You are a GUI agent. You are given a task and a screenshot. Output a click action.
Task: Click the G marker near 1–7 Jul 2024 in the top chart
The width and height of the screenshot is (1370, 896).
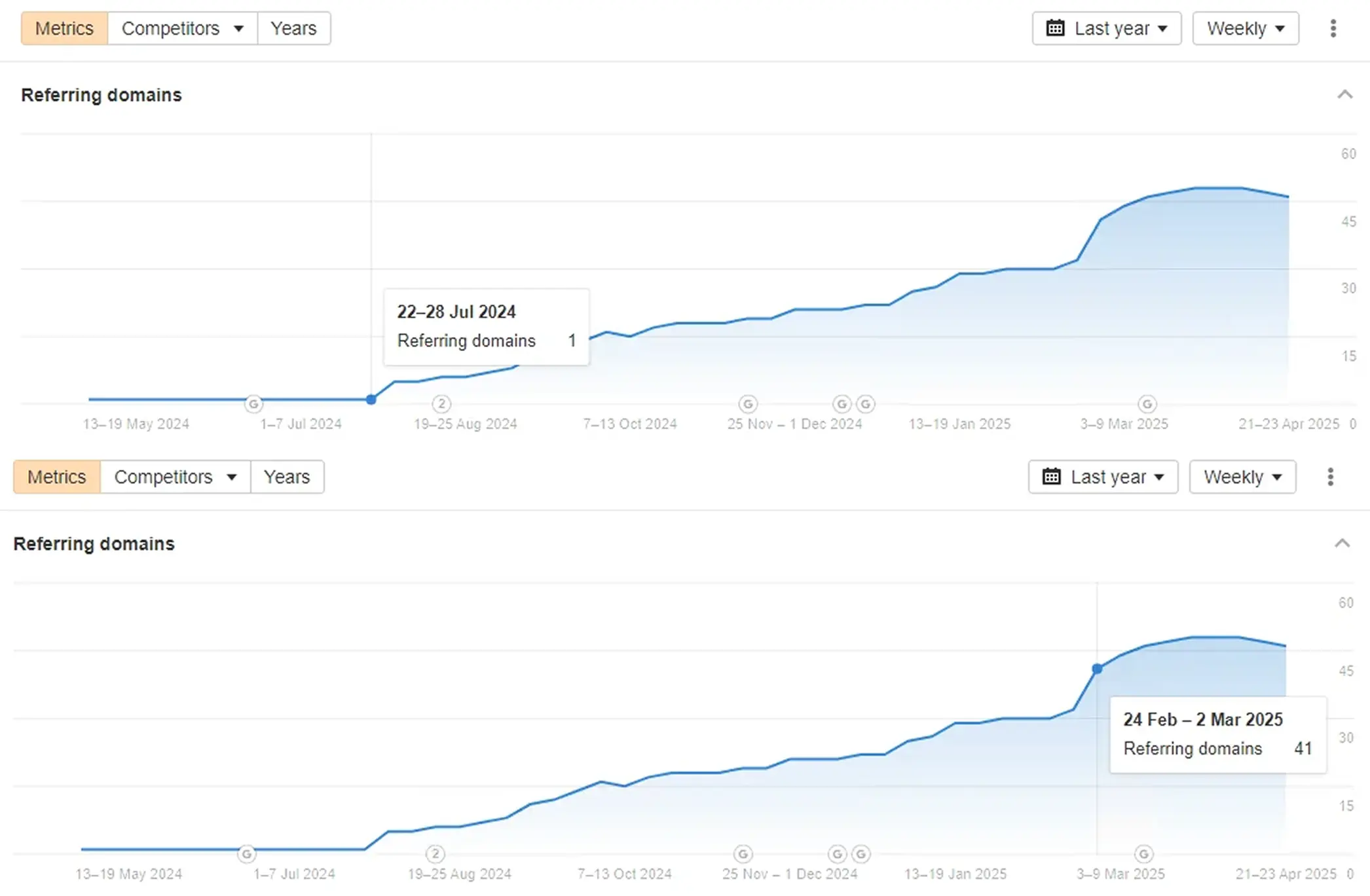point(253,404)
